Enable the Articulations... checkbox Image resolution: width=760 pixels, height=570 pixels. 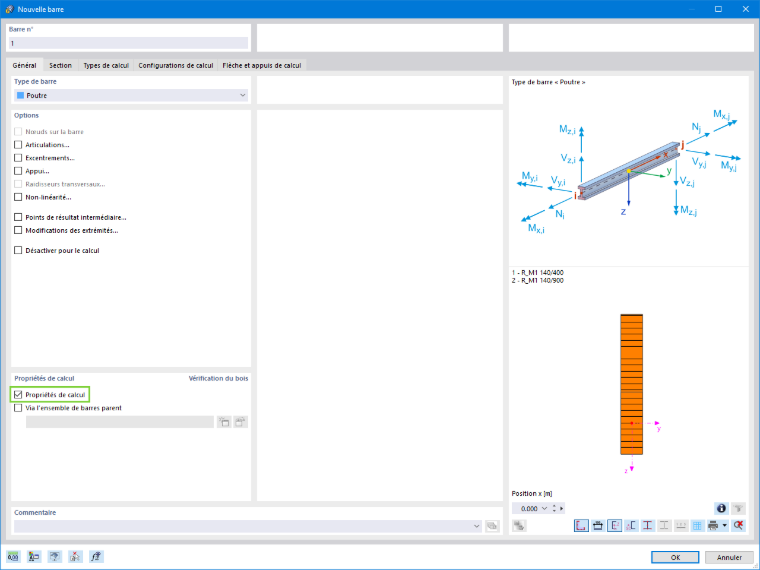[x=18, y=144]
